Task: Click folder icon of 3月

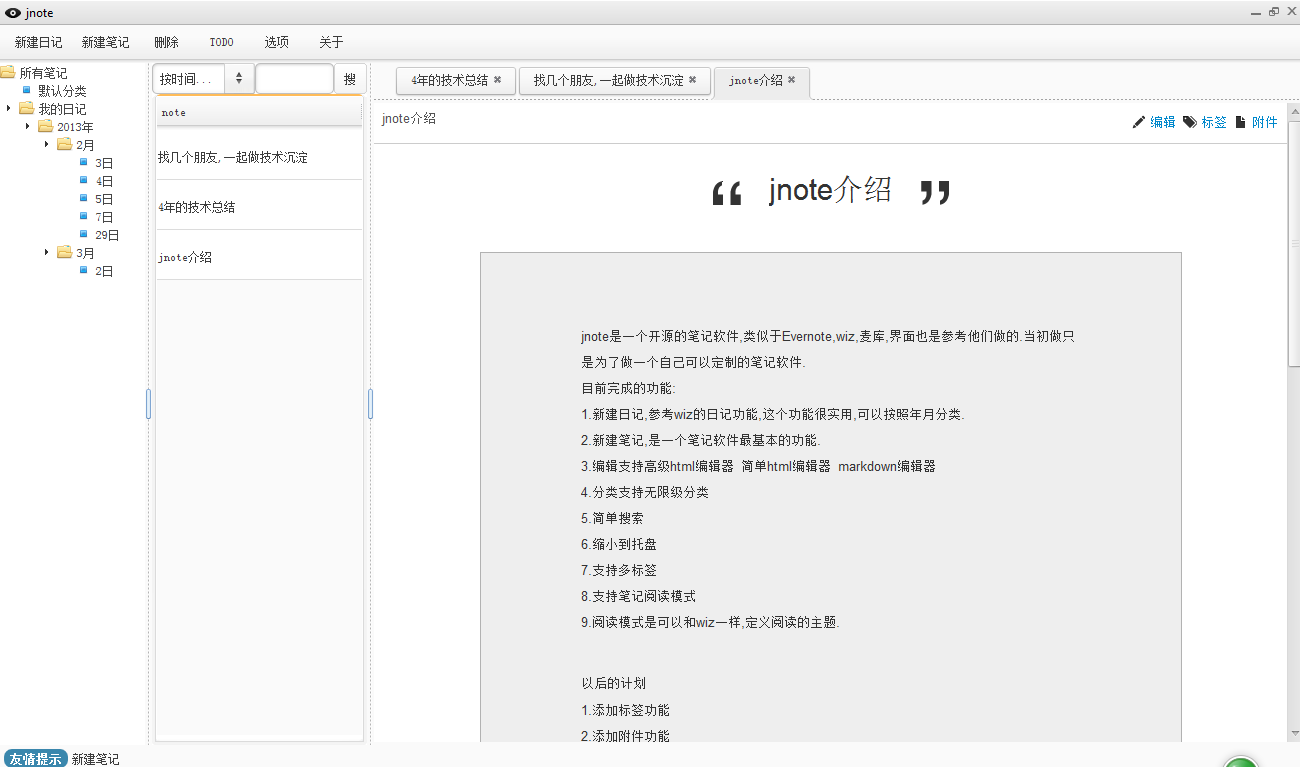Action: (65, 252)
